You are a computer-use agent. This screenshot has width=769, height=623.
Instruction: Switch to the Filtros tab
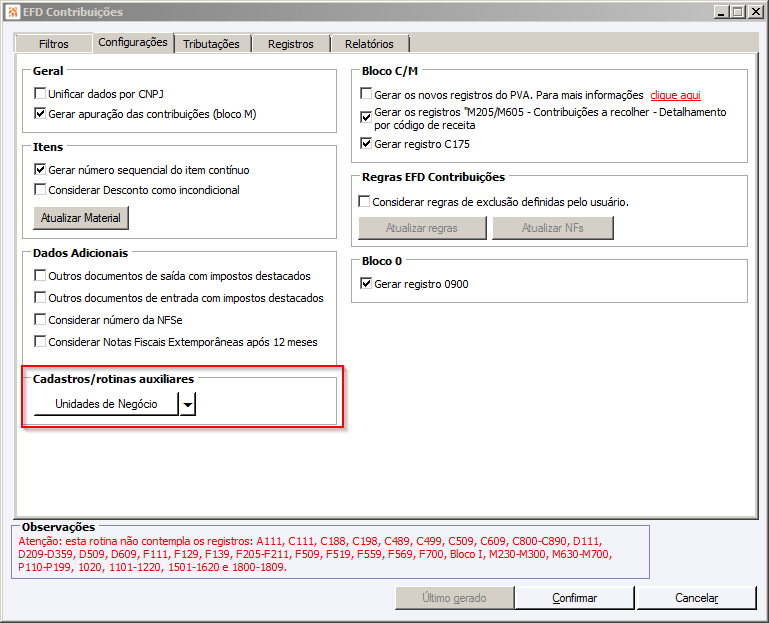point(53,44)
